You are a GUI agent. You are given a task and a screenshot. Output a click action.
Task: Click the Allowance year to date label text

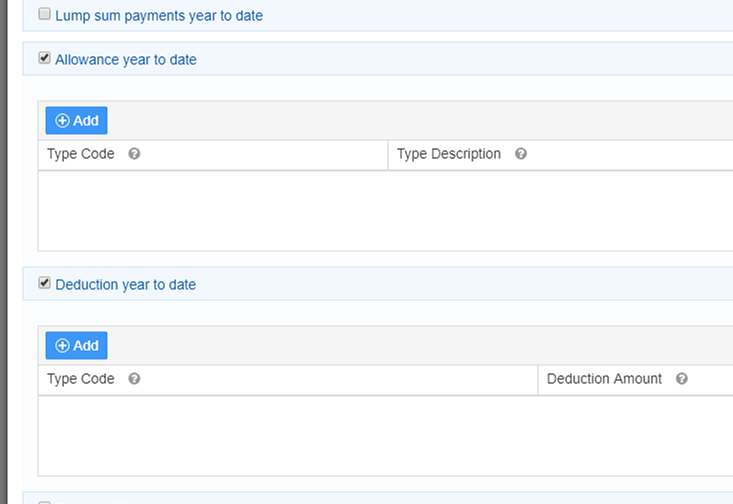[126, 60]
